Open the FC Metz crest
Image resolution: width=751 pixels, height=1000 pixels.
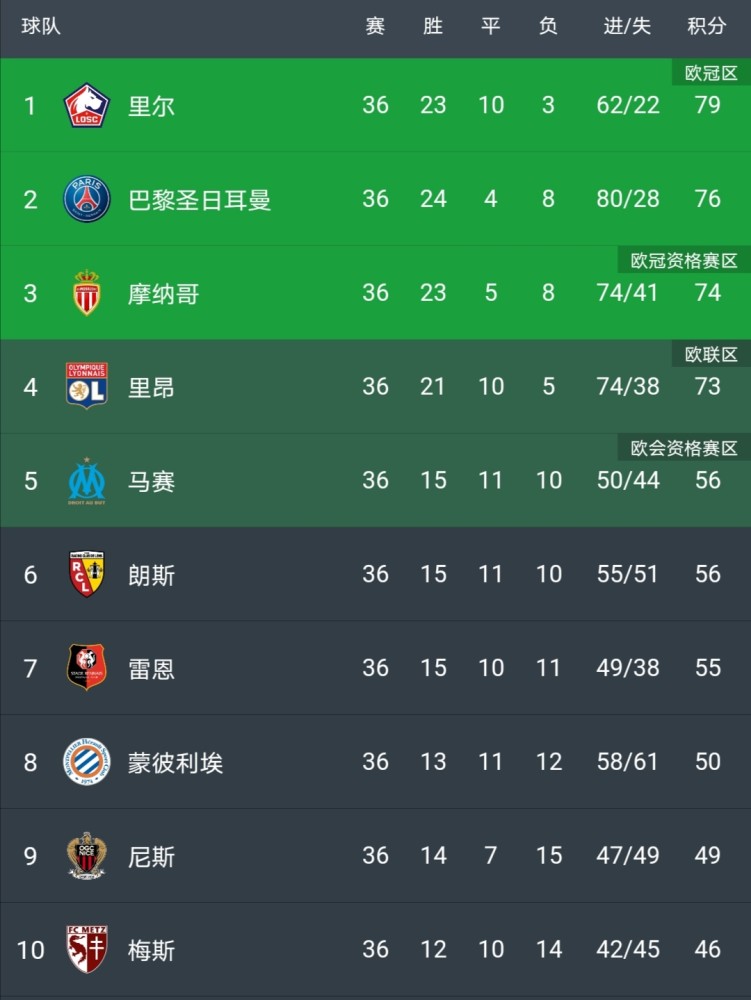click(x=87, y=949)
